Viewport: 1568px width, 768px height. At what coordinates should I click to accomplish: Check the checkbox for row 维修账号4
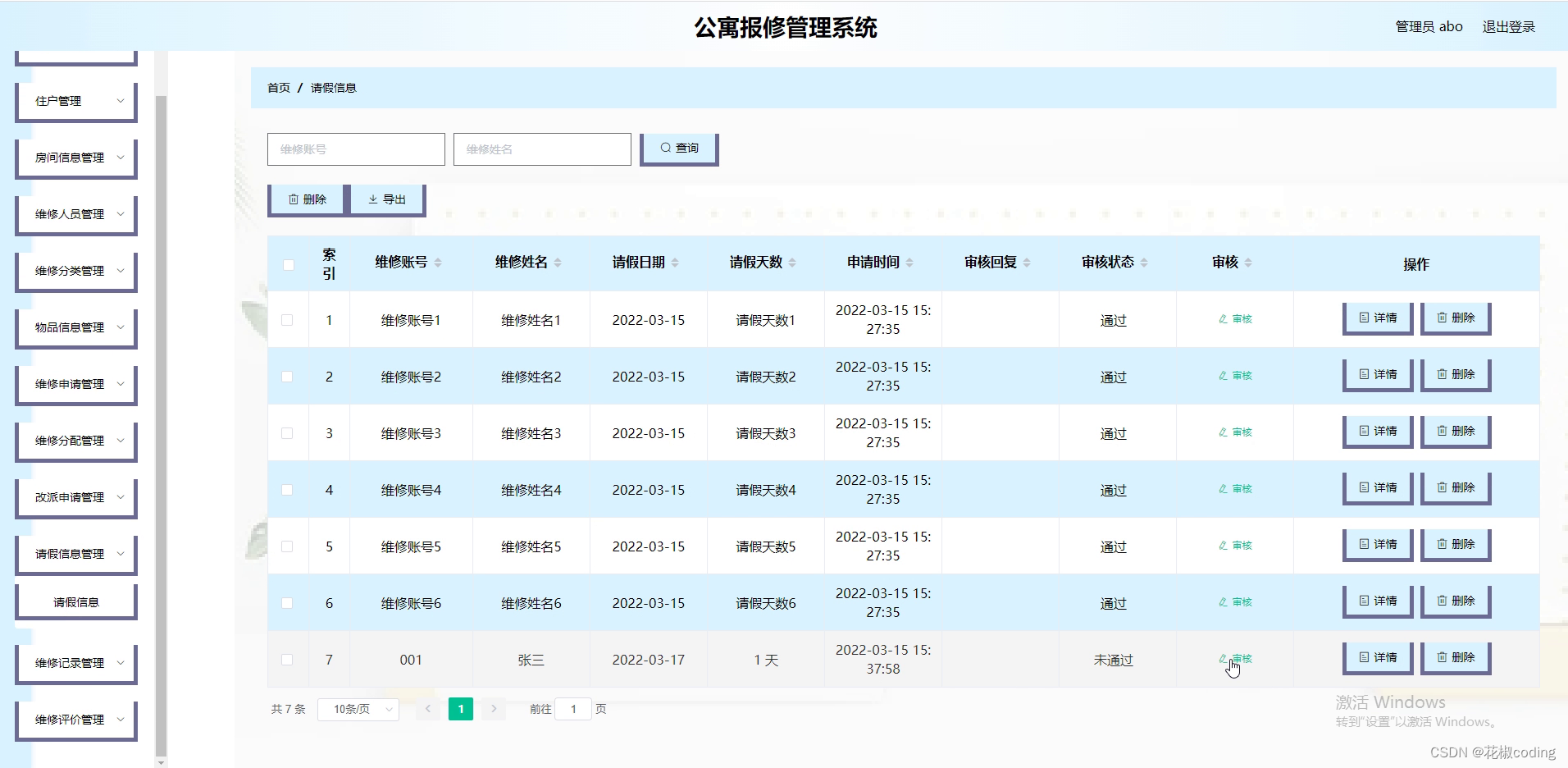click(287, 490)
